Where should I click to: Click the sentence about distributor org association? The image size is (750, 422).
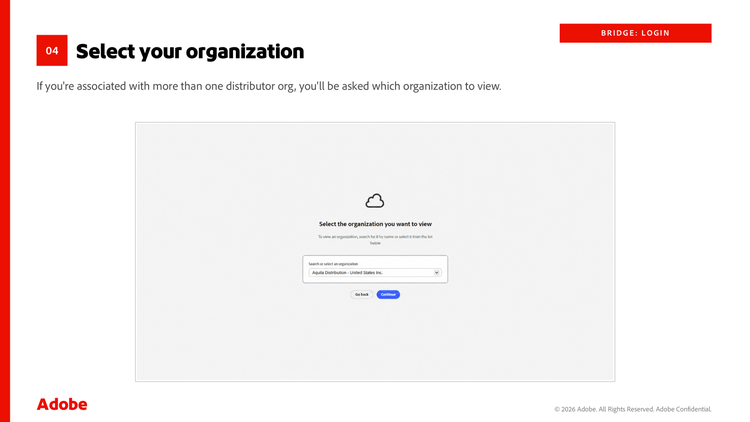(x=269, y=86)
